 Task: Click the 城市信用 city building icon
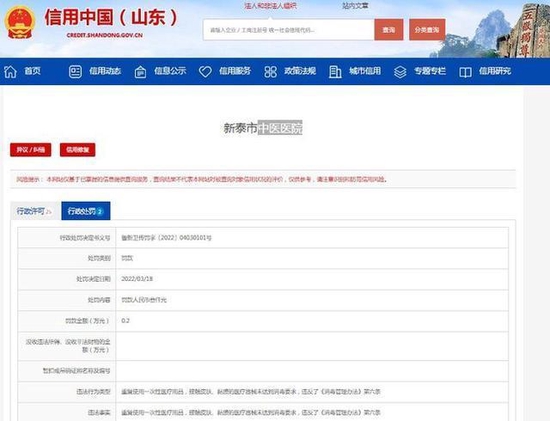335,72
